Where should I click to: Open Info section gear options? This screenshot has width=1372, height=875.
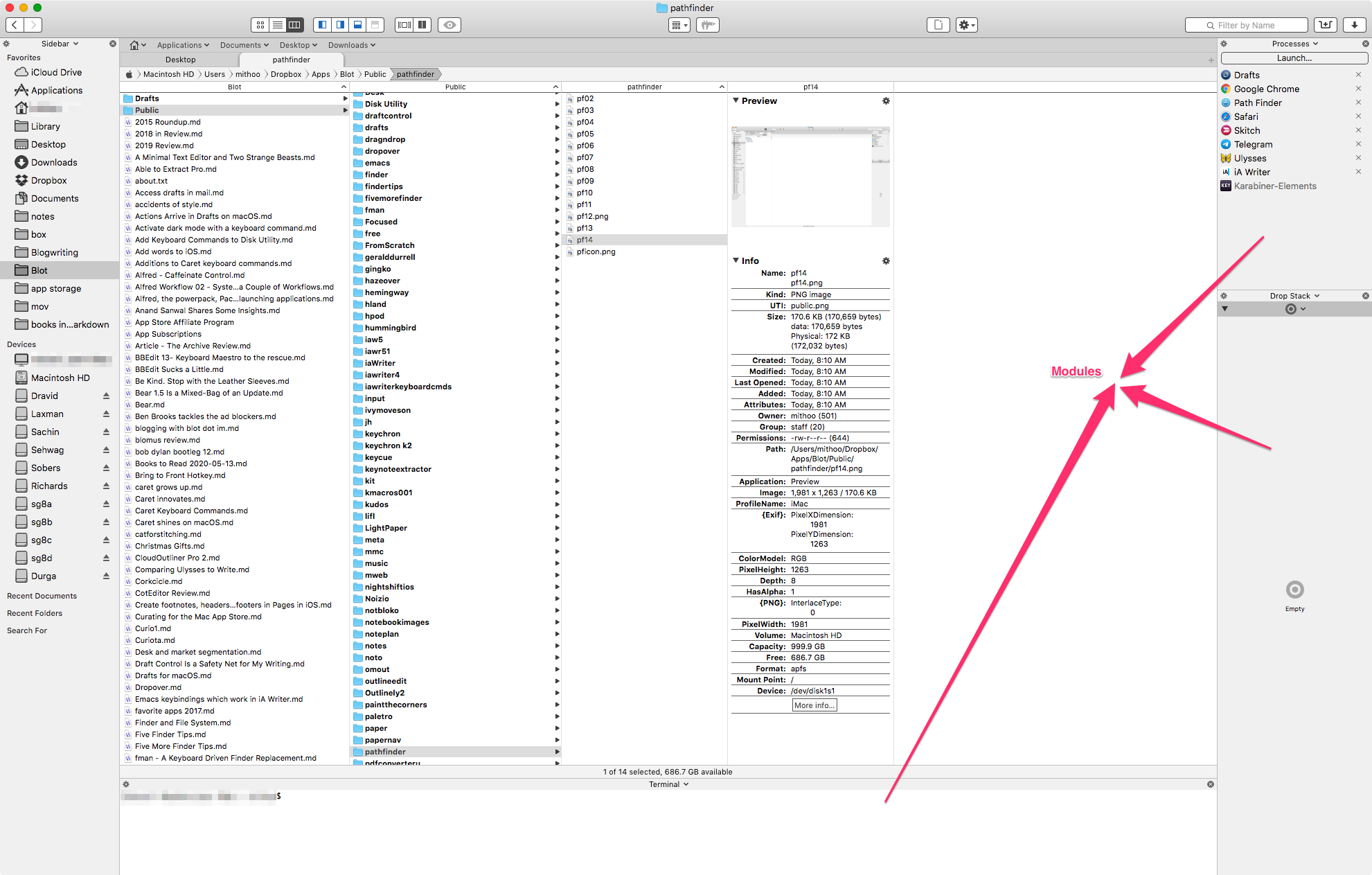[x=886, y=260]
